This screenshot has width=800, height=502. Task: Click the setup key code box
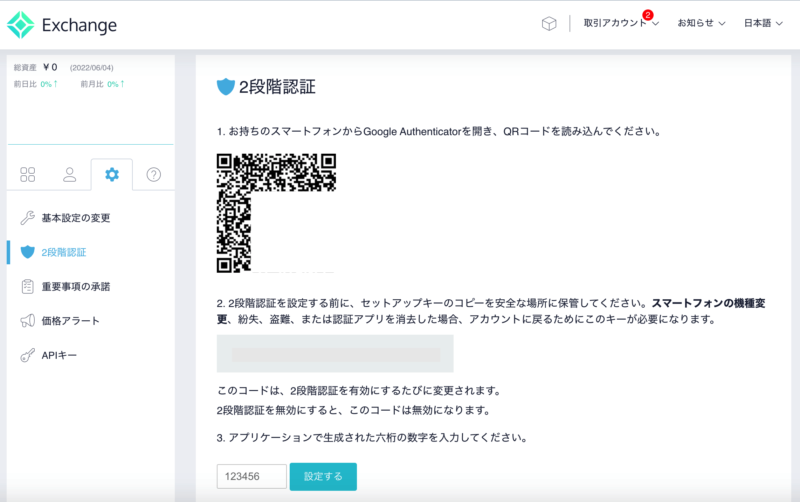[335, 354]
